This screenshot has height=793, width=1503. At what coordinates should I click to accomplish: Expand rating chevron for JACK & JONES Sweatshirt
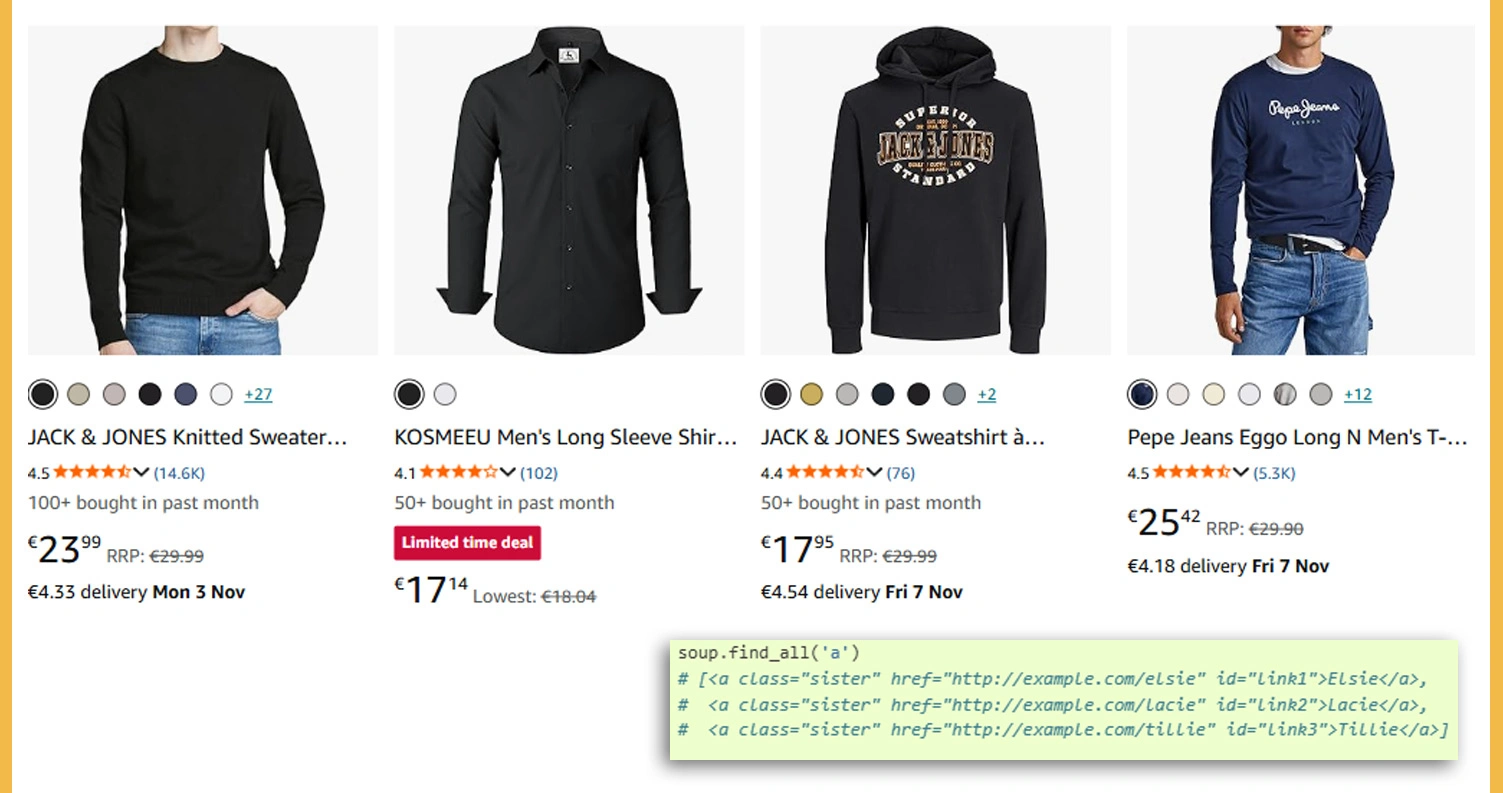pyautogui.click(x=874, y=473)
